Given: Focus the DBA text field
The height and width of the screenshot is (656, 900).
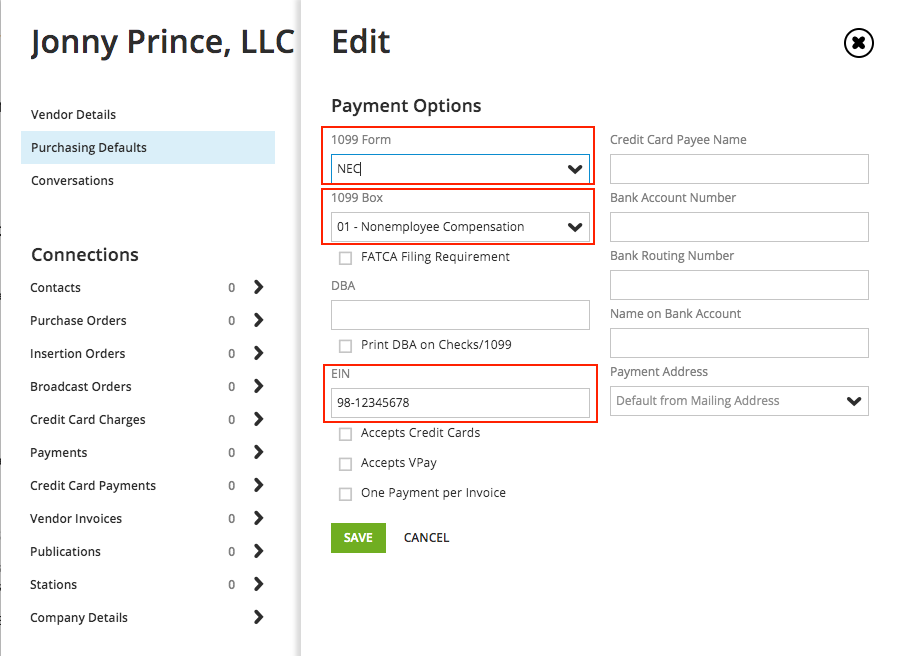Looking at the screenshot, I should click(x=460, y=315).
